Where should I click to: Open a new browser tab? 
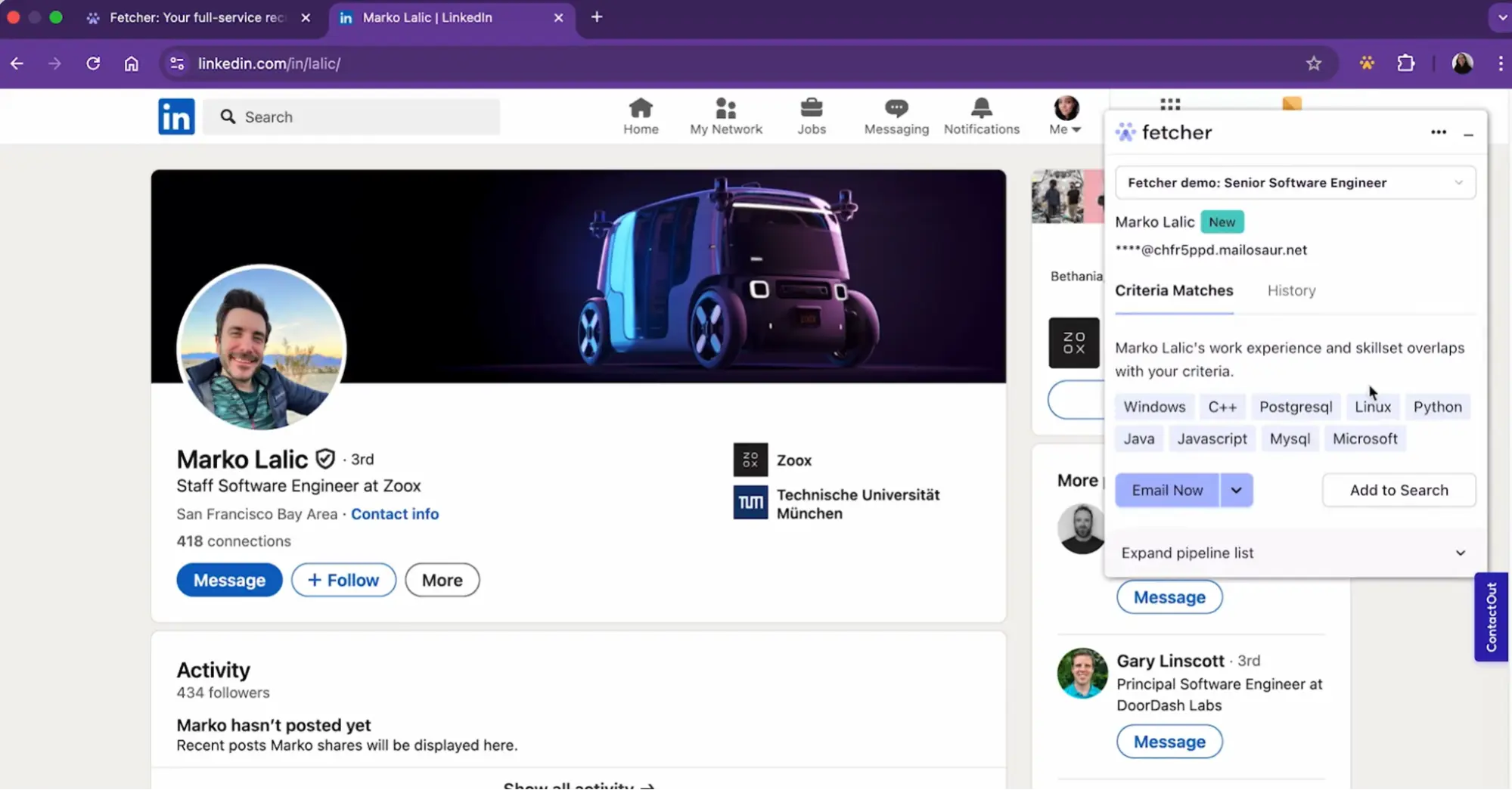point(597,17)
